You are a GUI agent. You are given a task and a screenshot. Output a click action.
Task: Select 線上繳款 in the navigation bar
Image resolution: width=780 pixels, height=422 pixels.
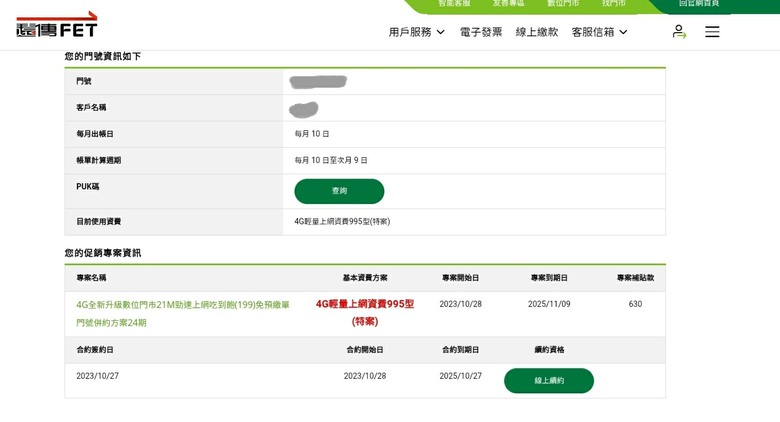(x=537, y=32)
